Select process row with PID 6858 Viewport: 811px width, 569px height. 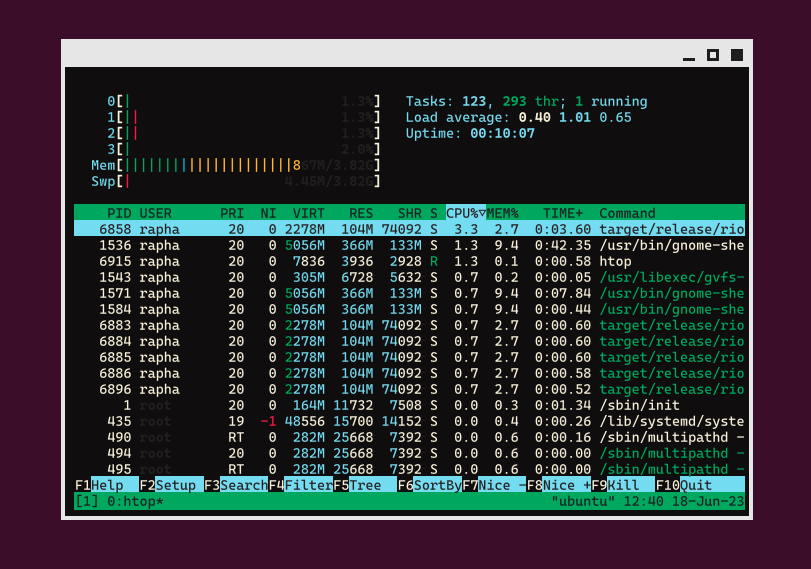click(x=409, y=229)
